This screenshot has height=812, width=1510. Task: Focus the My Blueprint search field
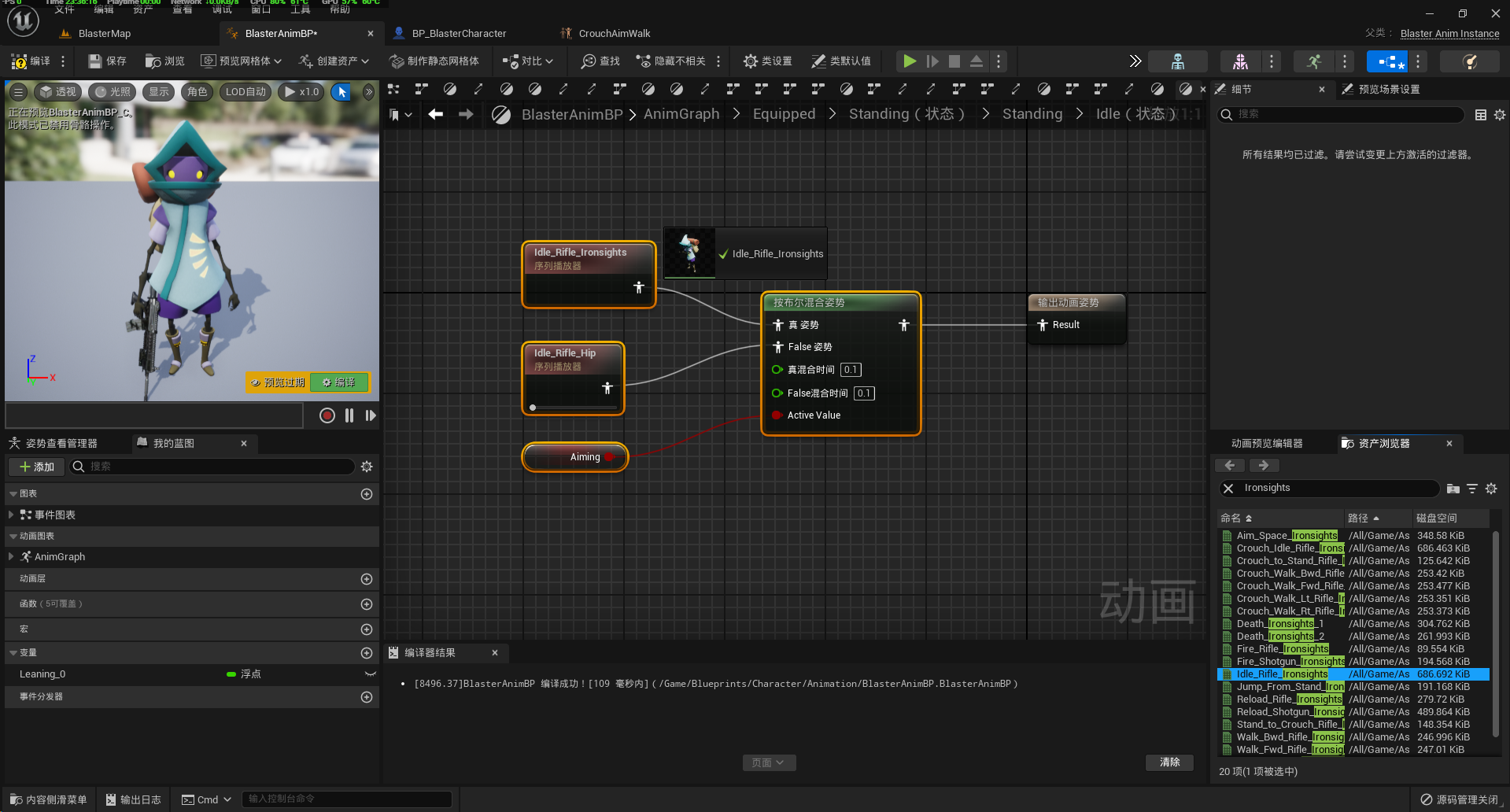(212, 467)
